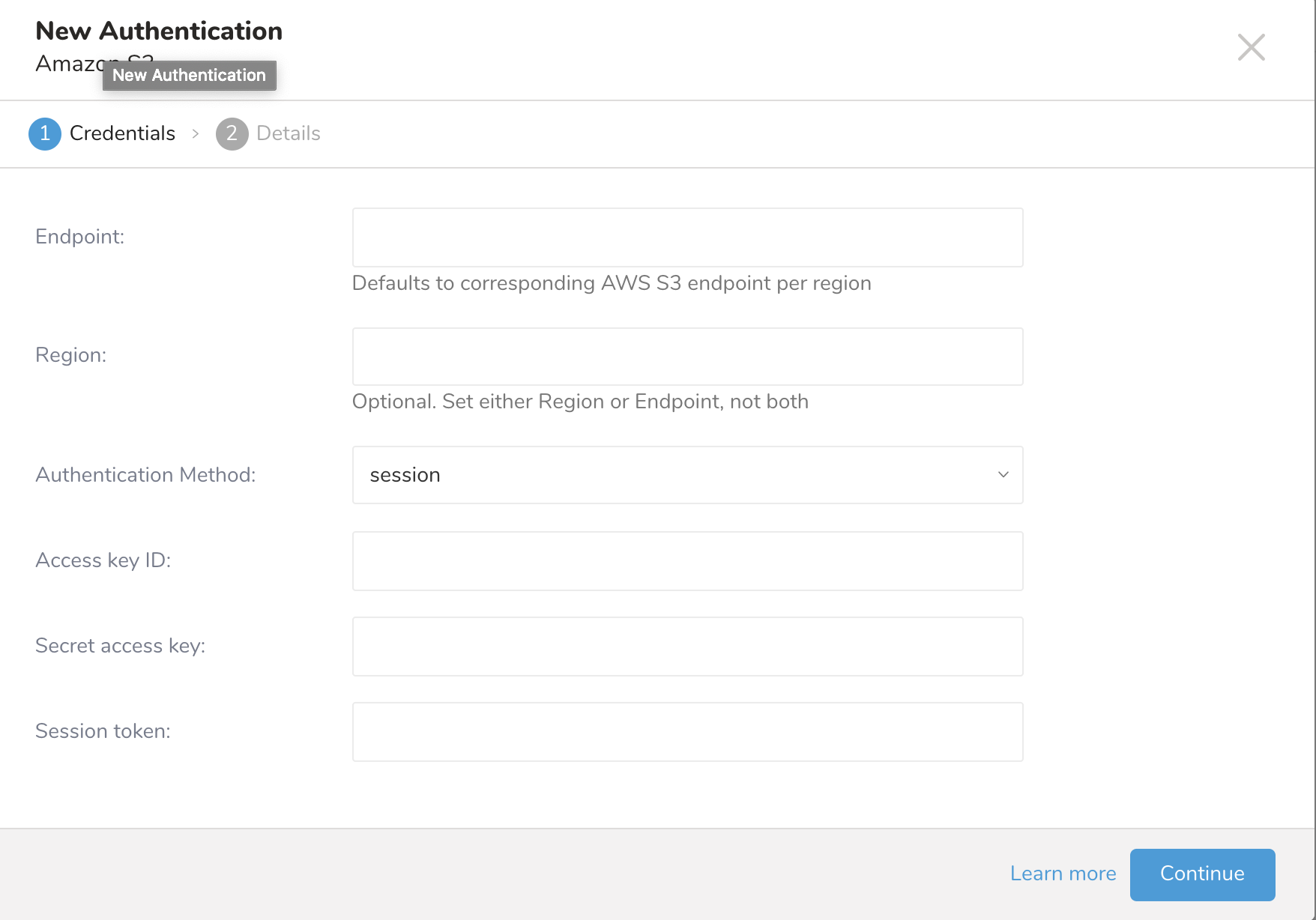Screen dimensions: 1316x920
Task: Select the Credentials step label
Action: point(122,133)
